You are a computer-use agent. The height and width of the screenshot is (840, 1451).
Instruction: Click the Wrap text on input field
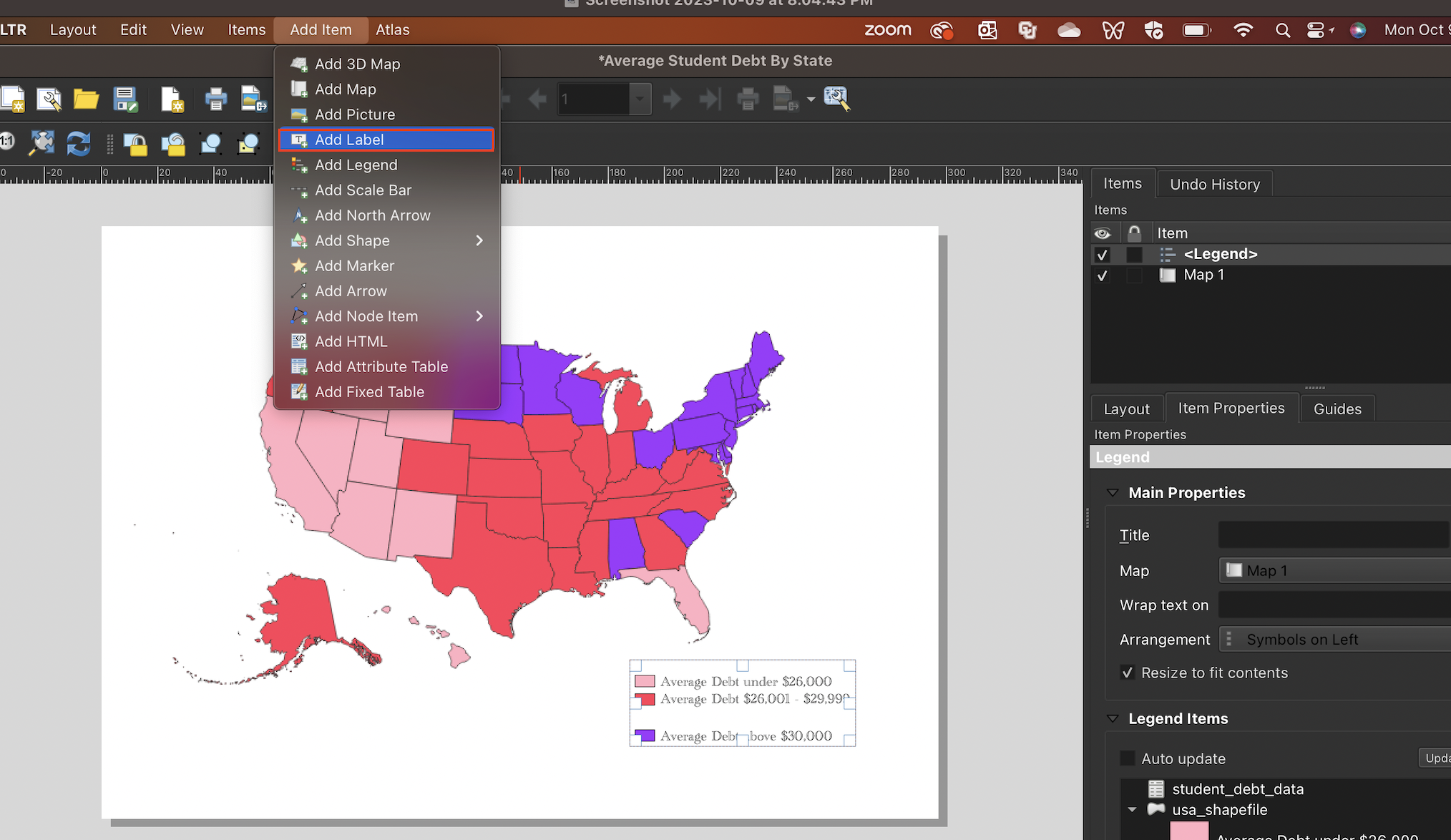1334,605
